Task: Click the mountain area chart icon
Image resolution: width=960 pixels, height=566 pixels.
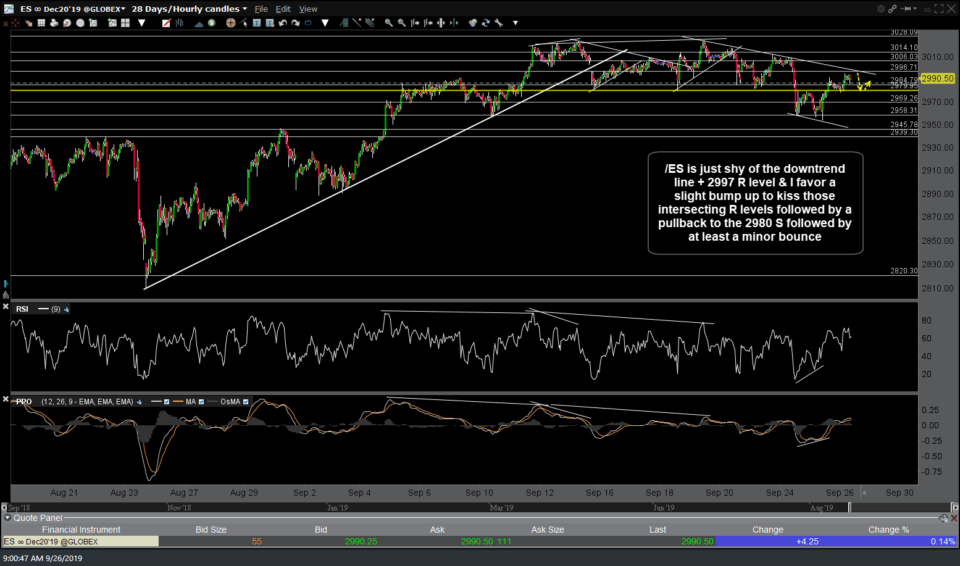Action: point(199,23)
